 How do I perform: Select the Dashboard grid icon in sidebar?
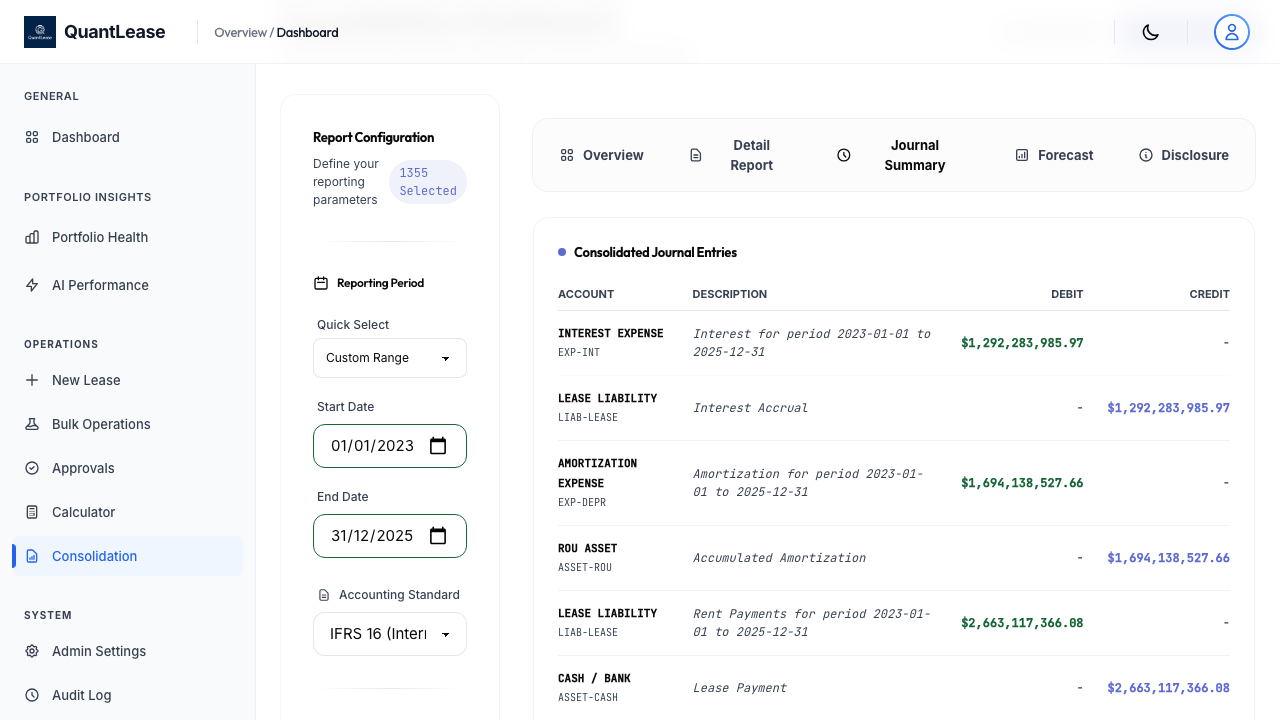point(32,137)
